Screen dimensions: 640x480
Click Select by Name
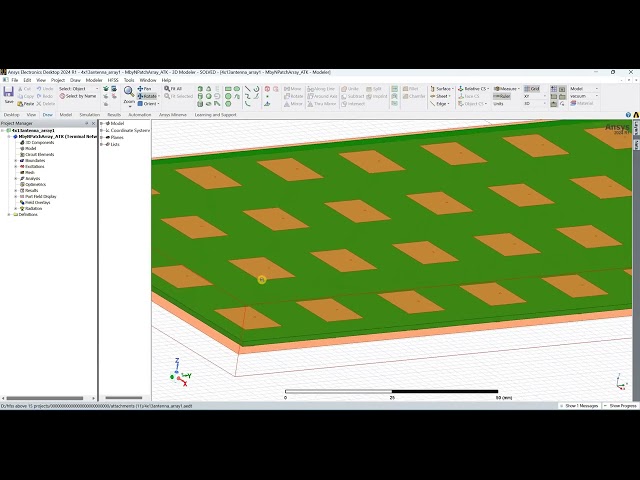click(78, 96)
